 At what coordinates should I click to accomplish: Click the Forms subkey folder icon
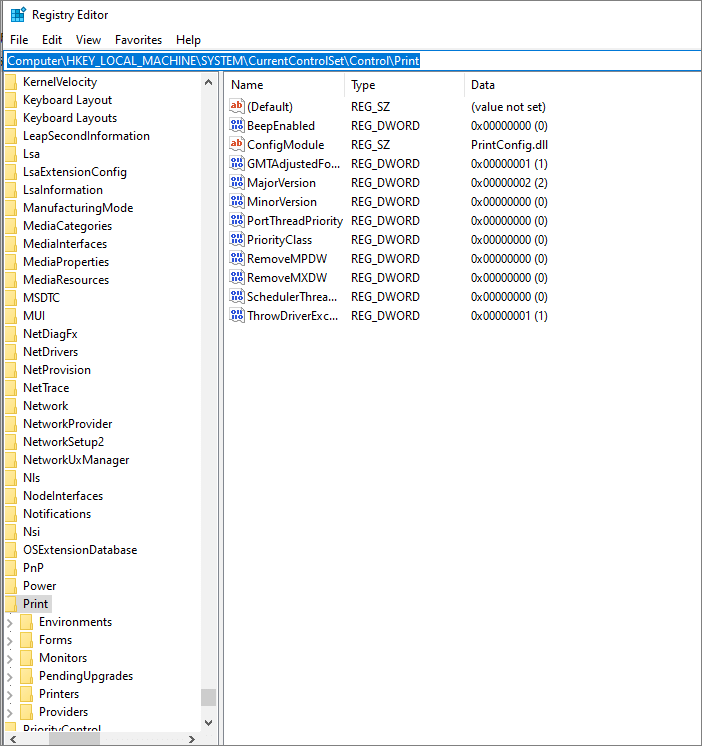(x=27, y=640)
